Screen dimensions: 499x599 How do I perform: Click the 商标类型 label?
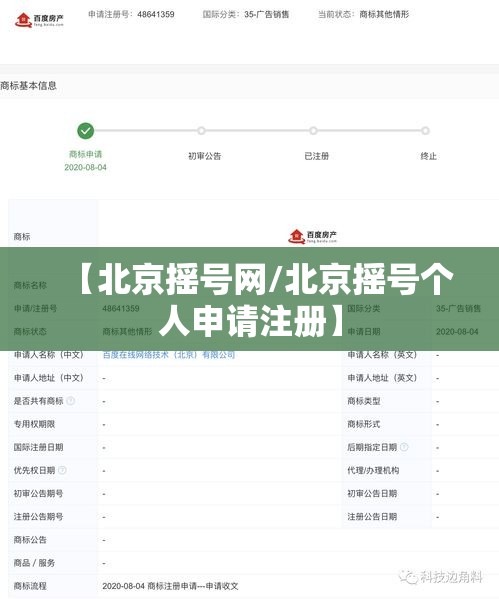pyautogui.click(x=364, y=401)
